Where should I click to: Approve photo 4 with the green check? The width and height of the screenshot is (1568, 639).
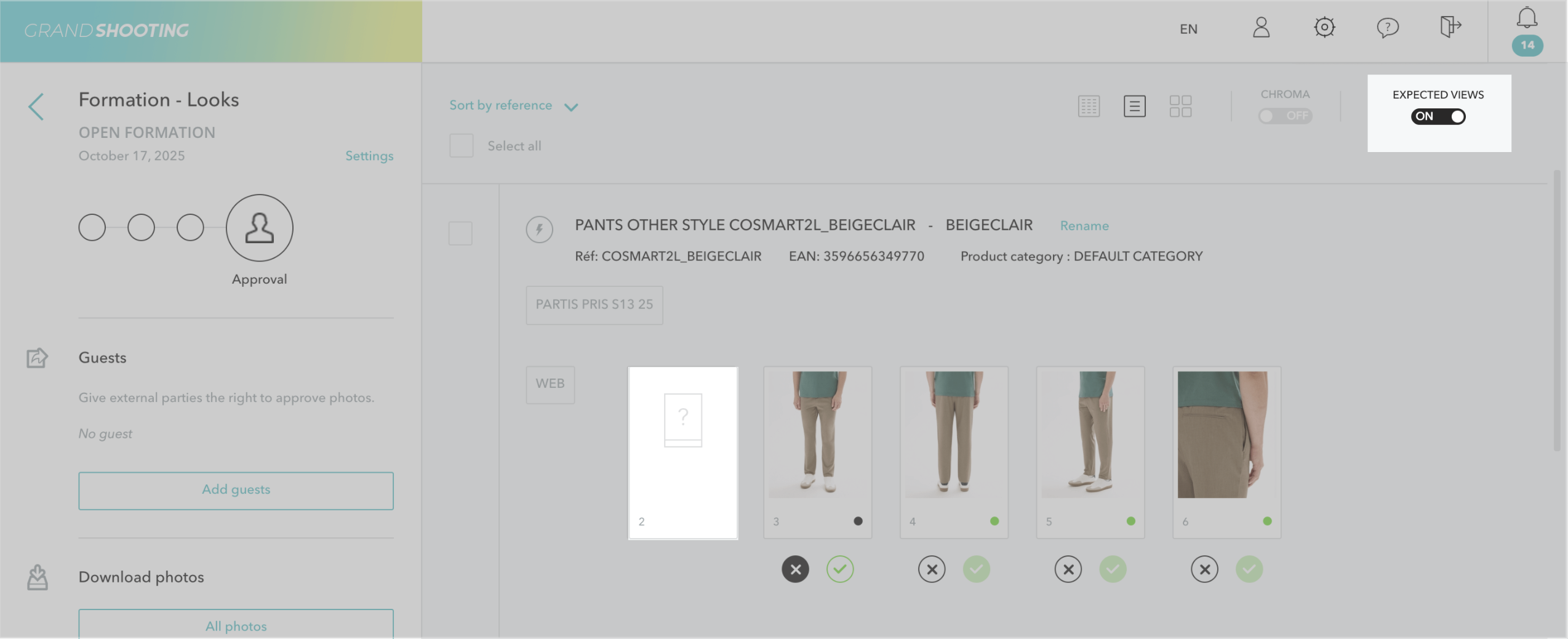click(977, 569)
